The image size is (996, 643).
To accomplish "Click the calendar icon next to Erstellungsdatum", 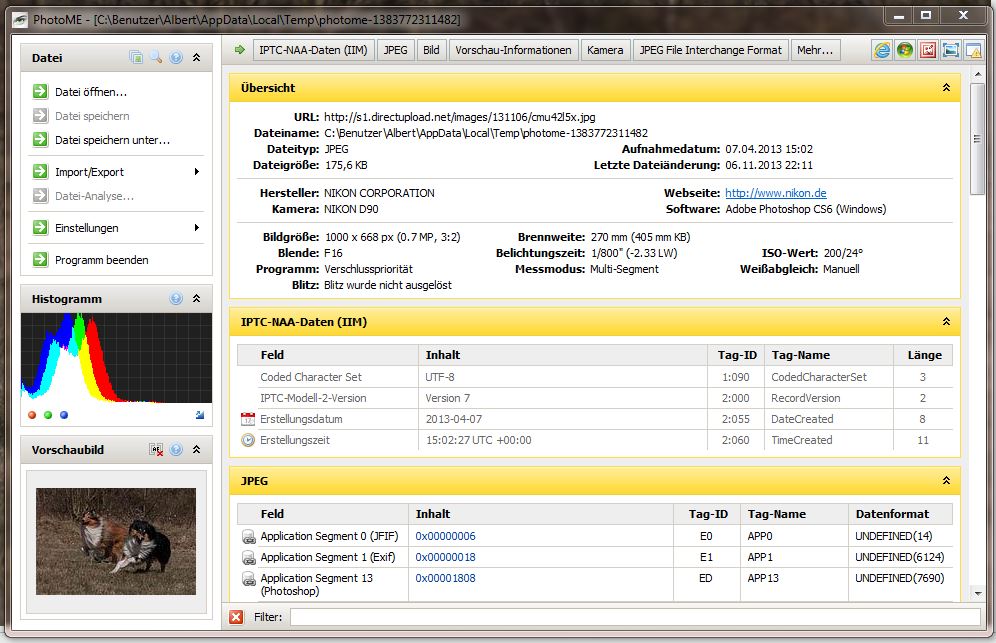I will coord(248,419).
